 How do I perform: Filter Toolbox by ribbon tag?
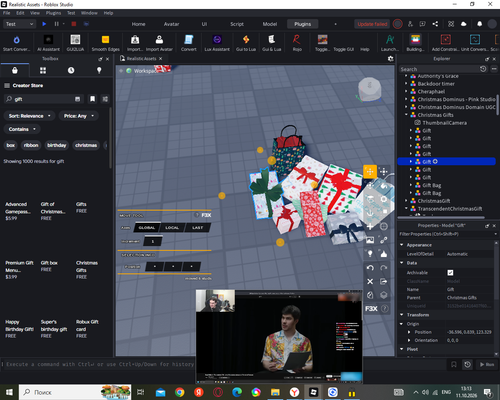pyautogui.click(x=31, y=145)
